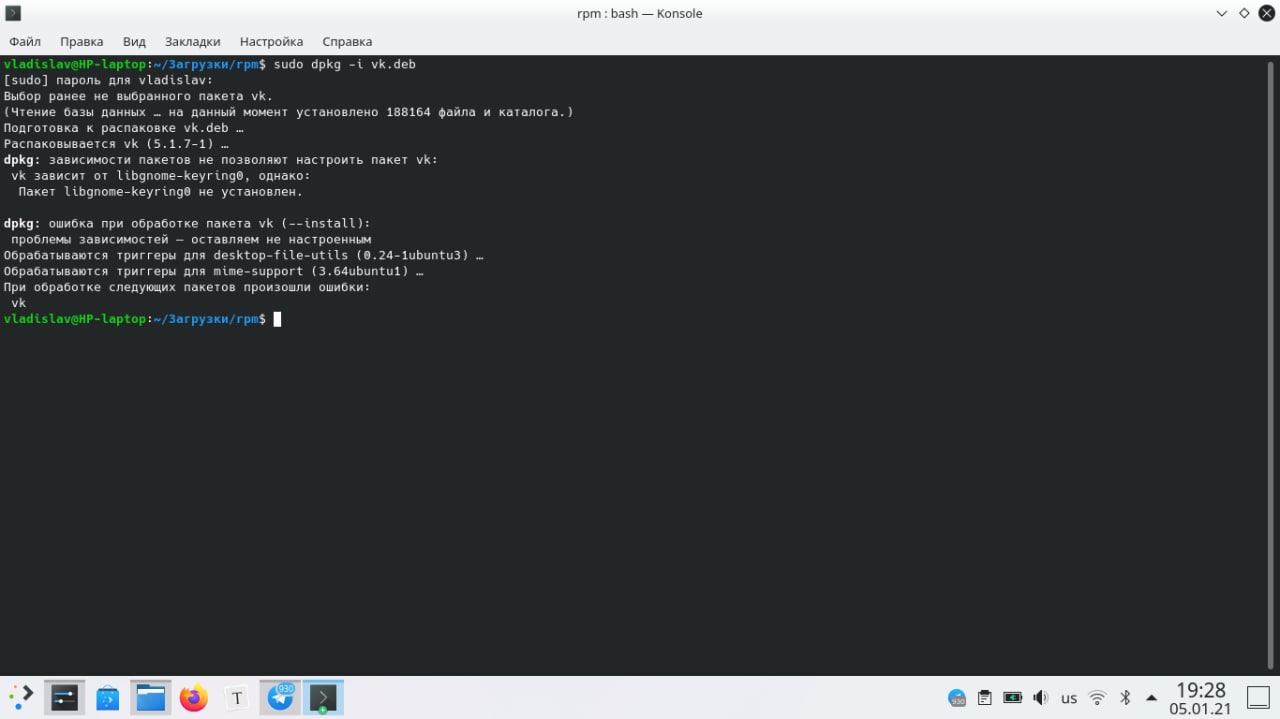Open the audio volume tray icon
This screenshot has height=719, width=1280.
tap(1040, 697)
